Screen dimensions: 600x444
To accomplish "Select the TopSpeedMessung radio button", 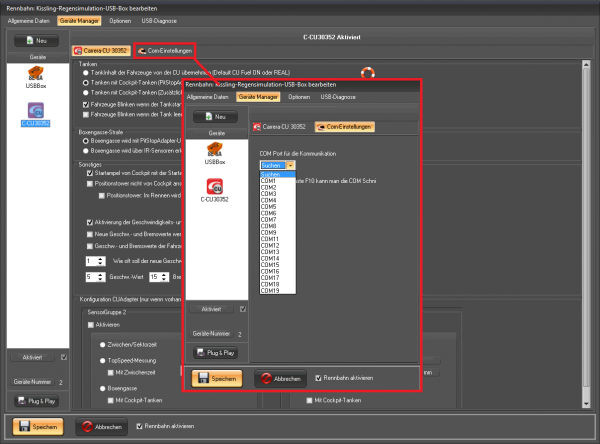I will tap(103, 361).
